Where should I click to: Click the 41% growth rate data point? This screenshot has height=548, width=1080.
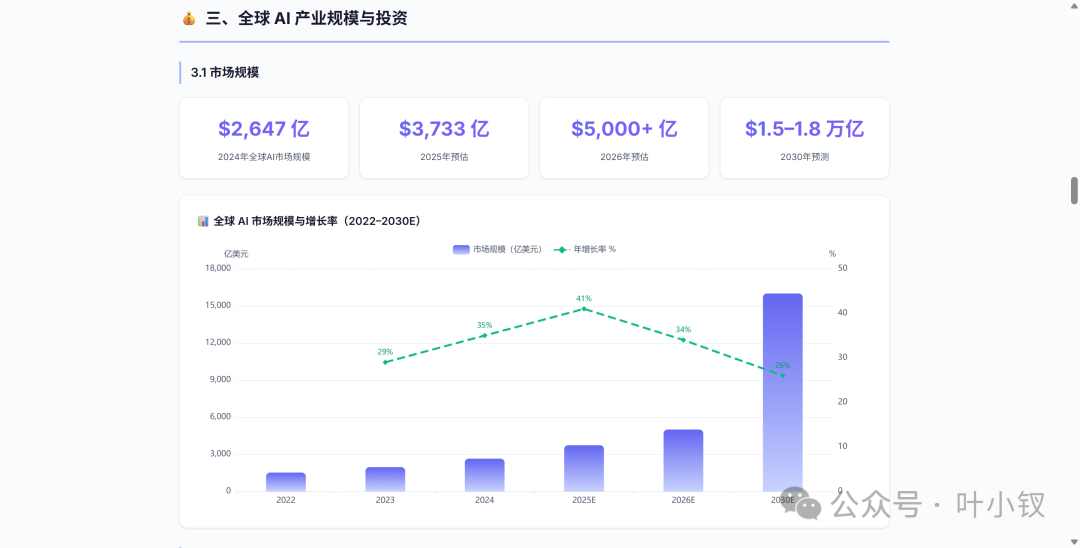pyautogui.click(x=584, y=308)
